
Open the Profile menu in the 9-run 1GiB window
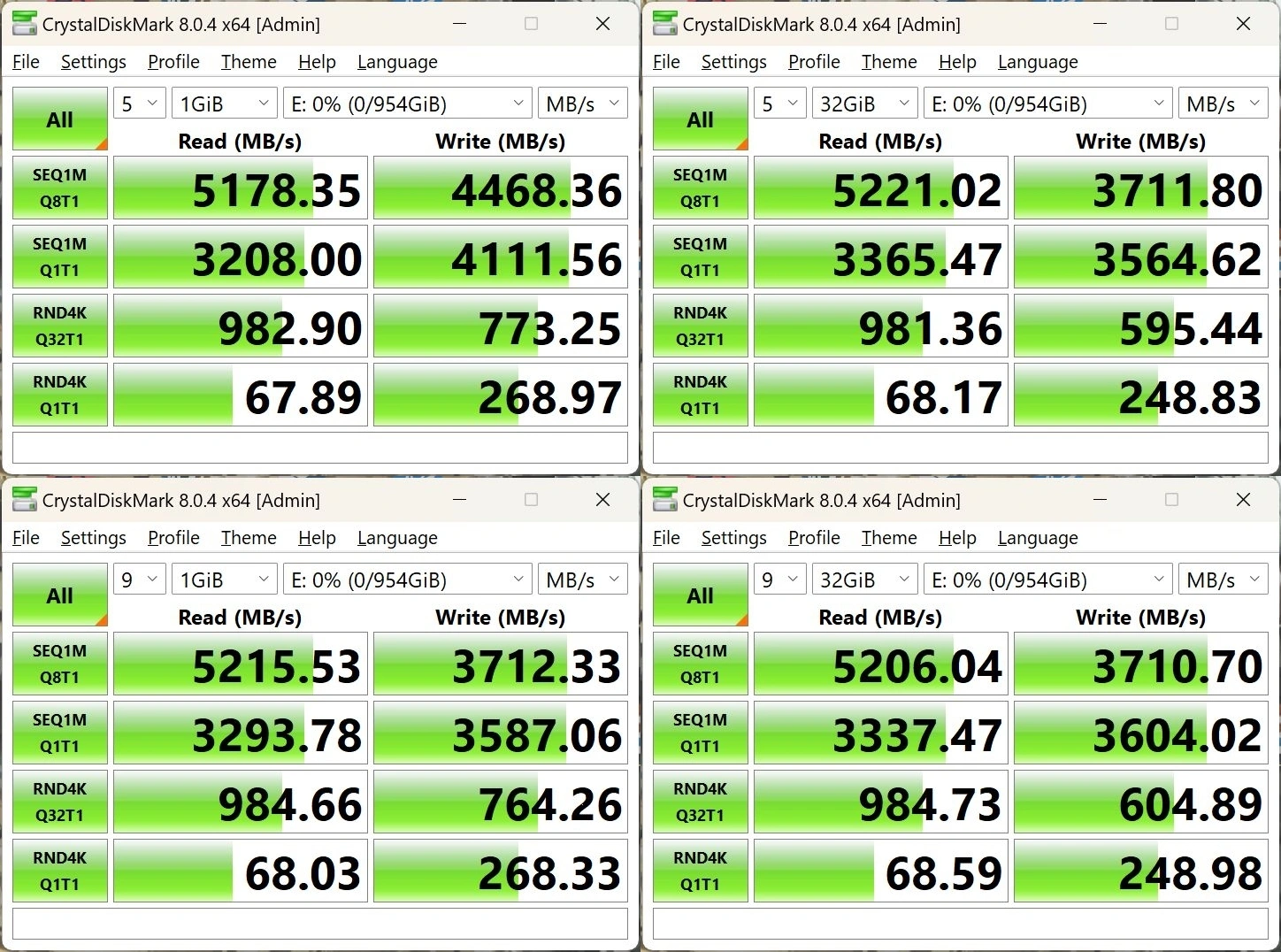point(173,538)
